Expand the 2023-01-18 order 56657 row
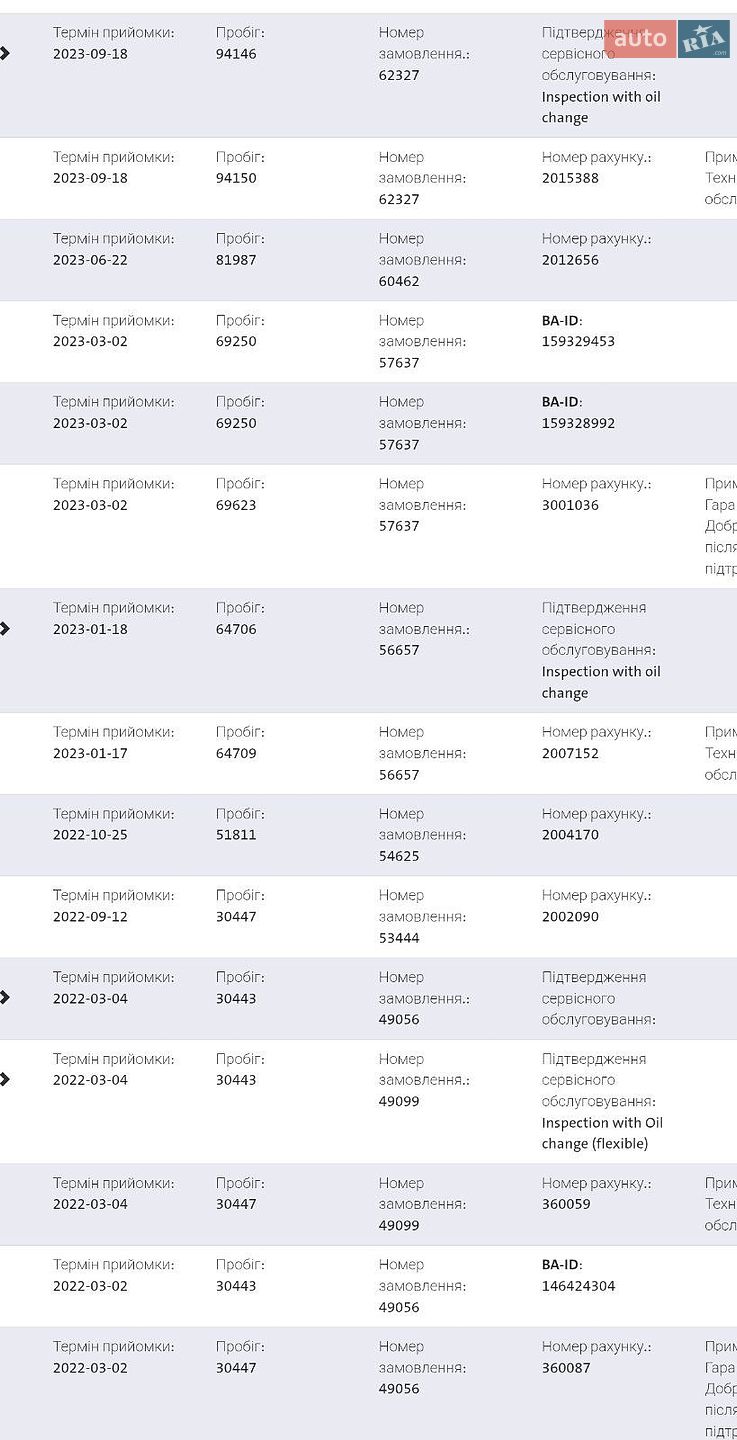 (5, 628)
